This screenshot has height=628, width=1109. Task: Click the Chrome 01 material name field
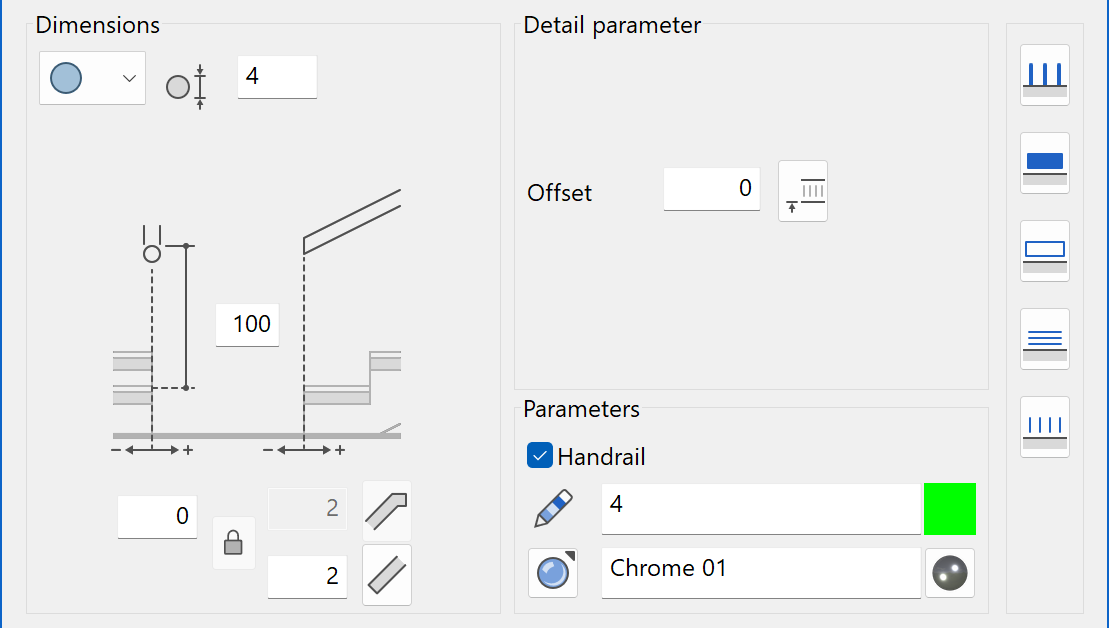point(761,573)
